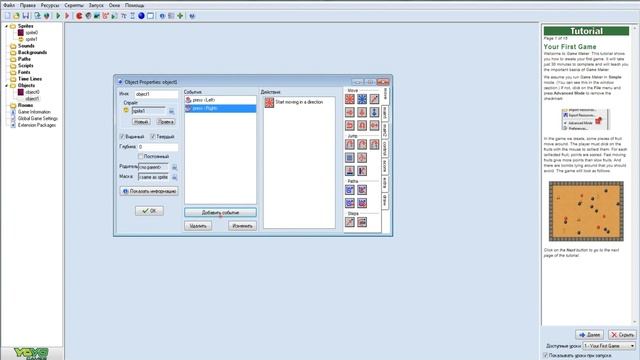Click the object name input field
Viewport: 640px width, 360px height.
point(156,94)
